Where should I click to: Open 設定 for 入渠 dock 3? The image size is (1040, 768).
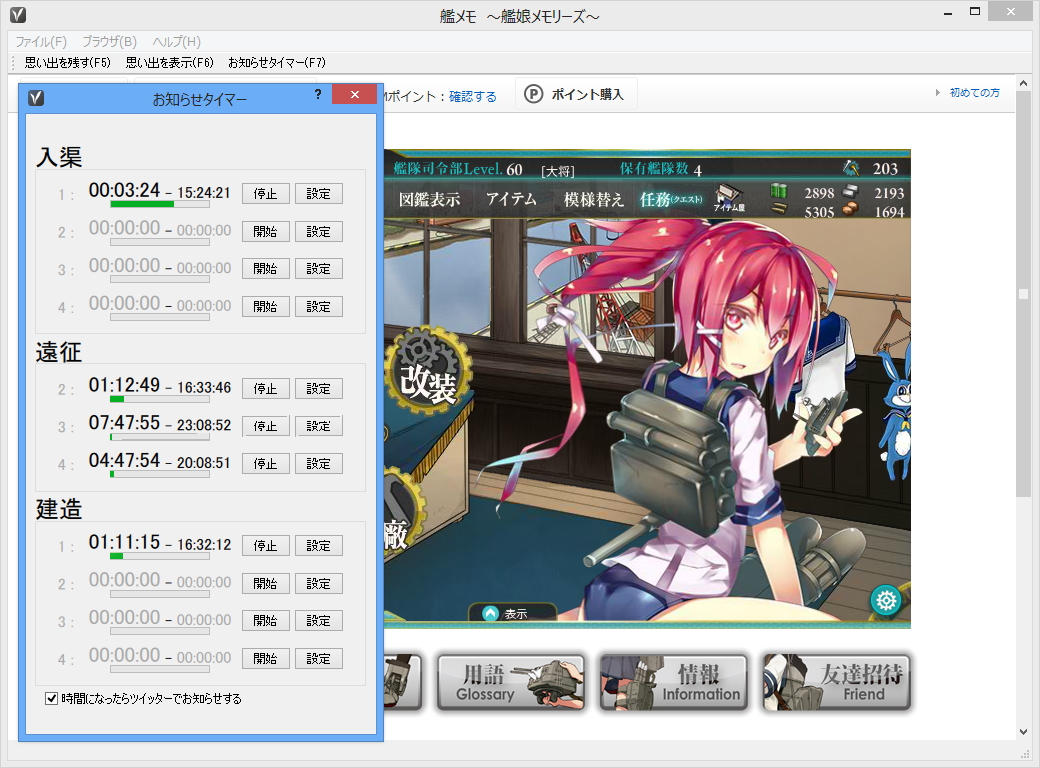click(x=318, y=269)
